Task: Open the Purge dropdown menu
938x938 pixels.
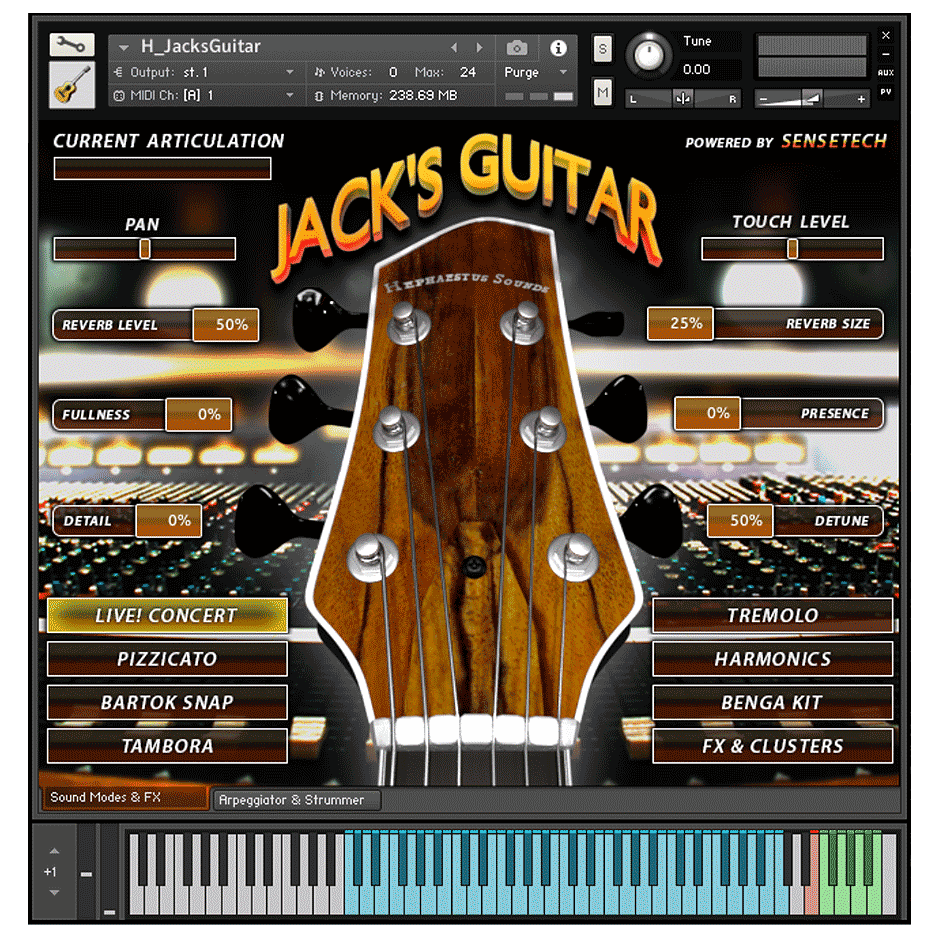Action: [535, 72]
